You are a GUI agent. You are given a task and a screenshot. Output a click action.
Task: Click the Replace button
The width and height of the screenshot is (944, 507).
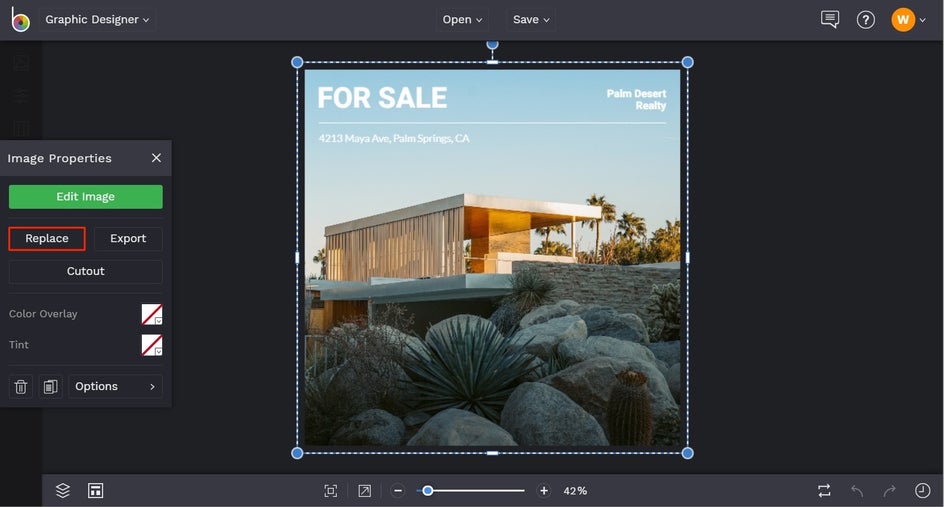pos(47,238)
